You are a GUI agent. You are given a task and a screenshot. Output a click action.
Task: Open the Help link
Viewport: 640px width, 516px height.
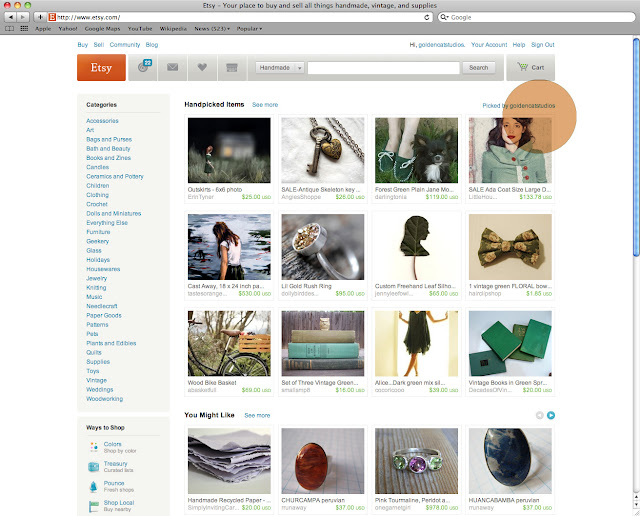[x=519, y=44]
